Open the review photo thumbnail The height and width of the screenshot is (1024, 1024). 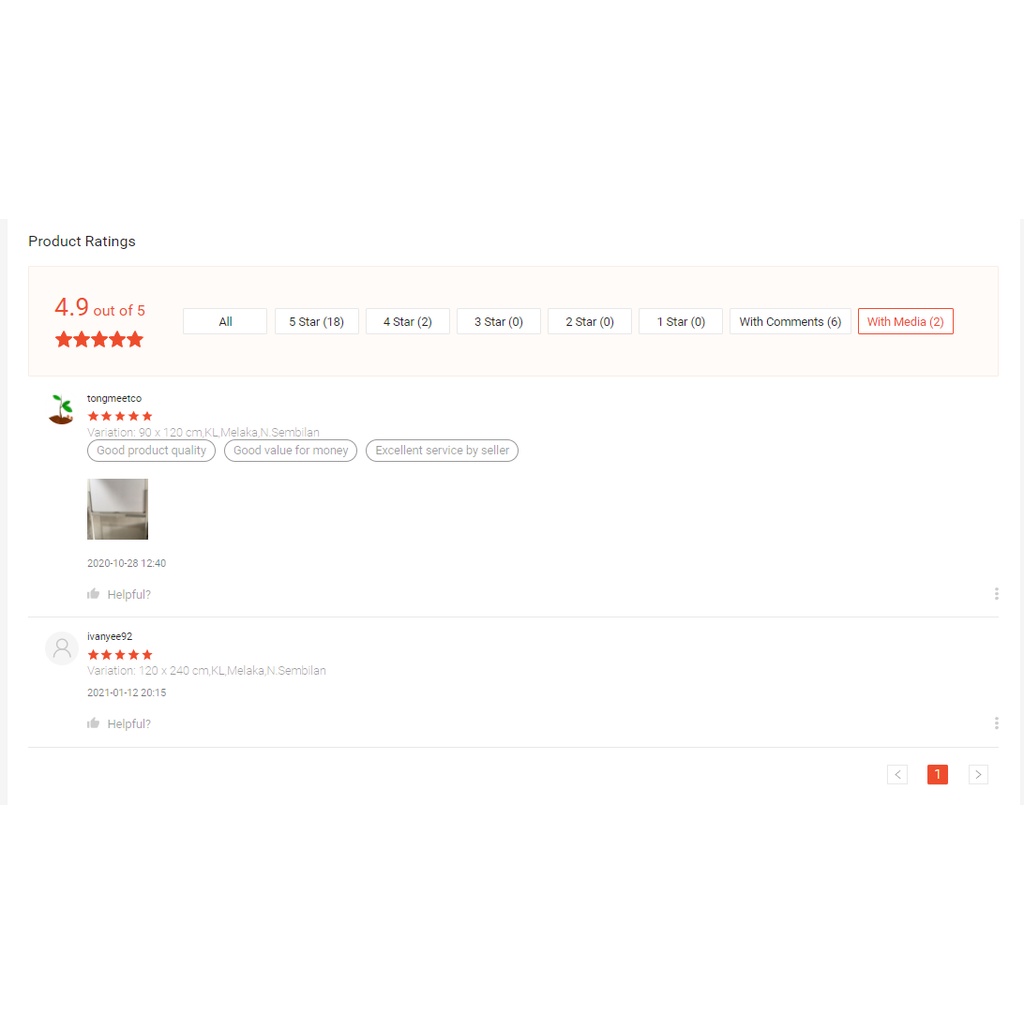[118, 509]
